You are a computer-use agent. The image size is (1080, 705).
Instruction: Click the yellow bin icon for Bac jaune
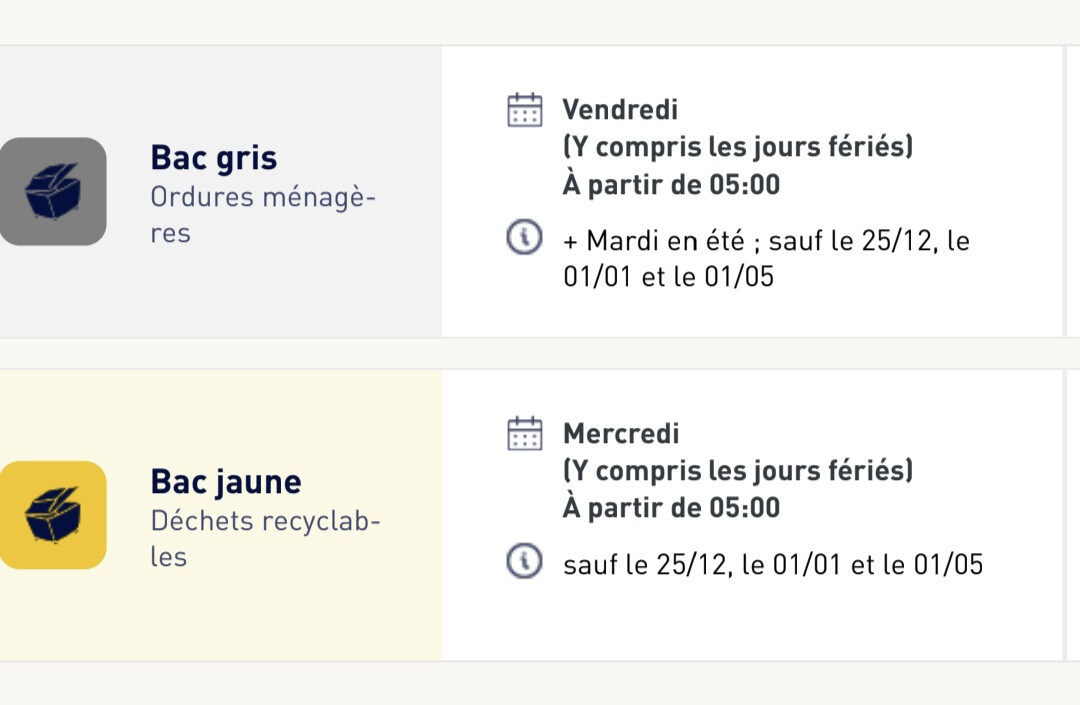click(53, 515)
